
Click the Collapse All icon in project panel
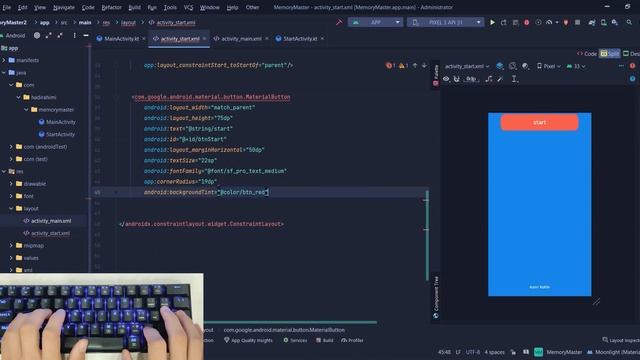(x=60, y=36)
